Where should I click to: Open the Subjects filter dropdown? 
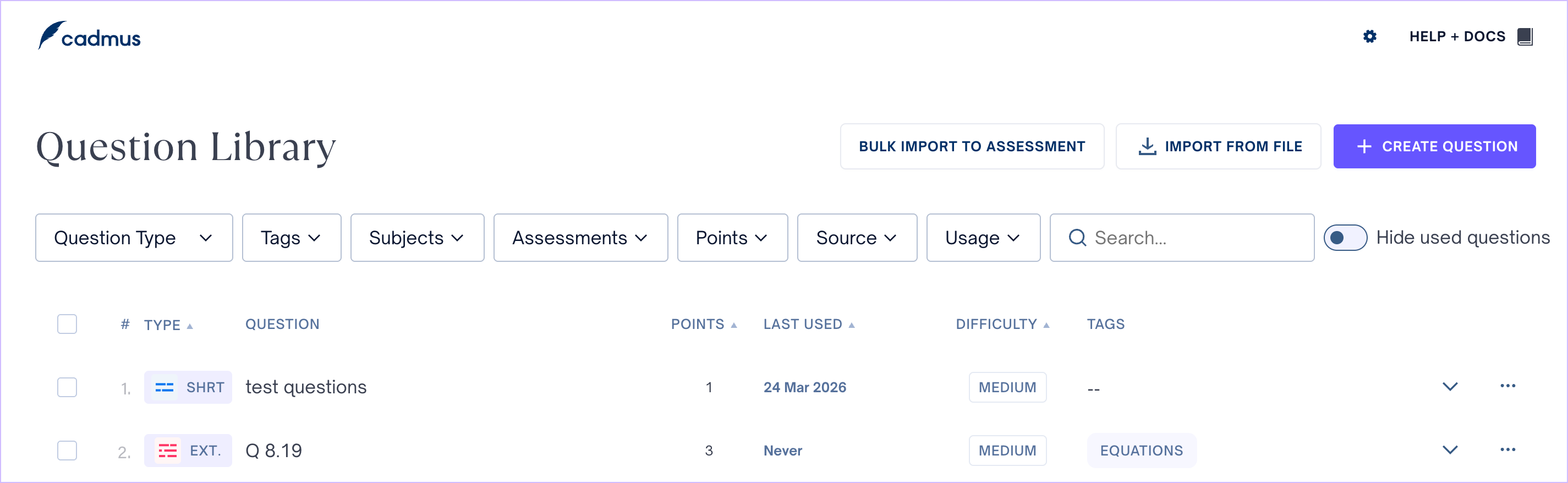417,238
